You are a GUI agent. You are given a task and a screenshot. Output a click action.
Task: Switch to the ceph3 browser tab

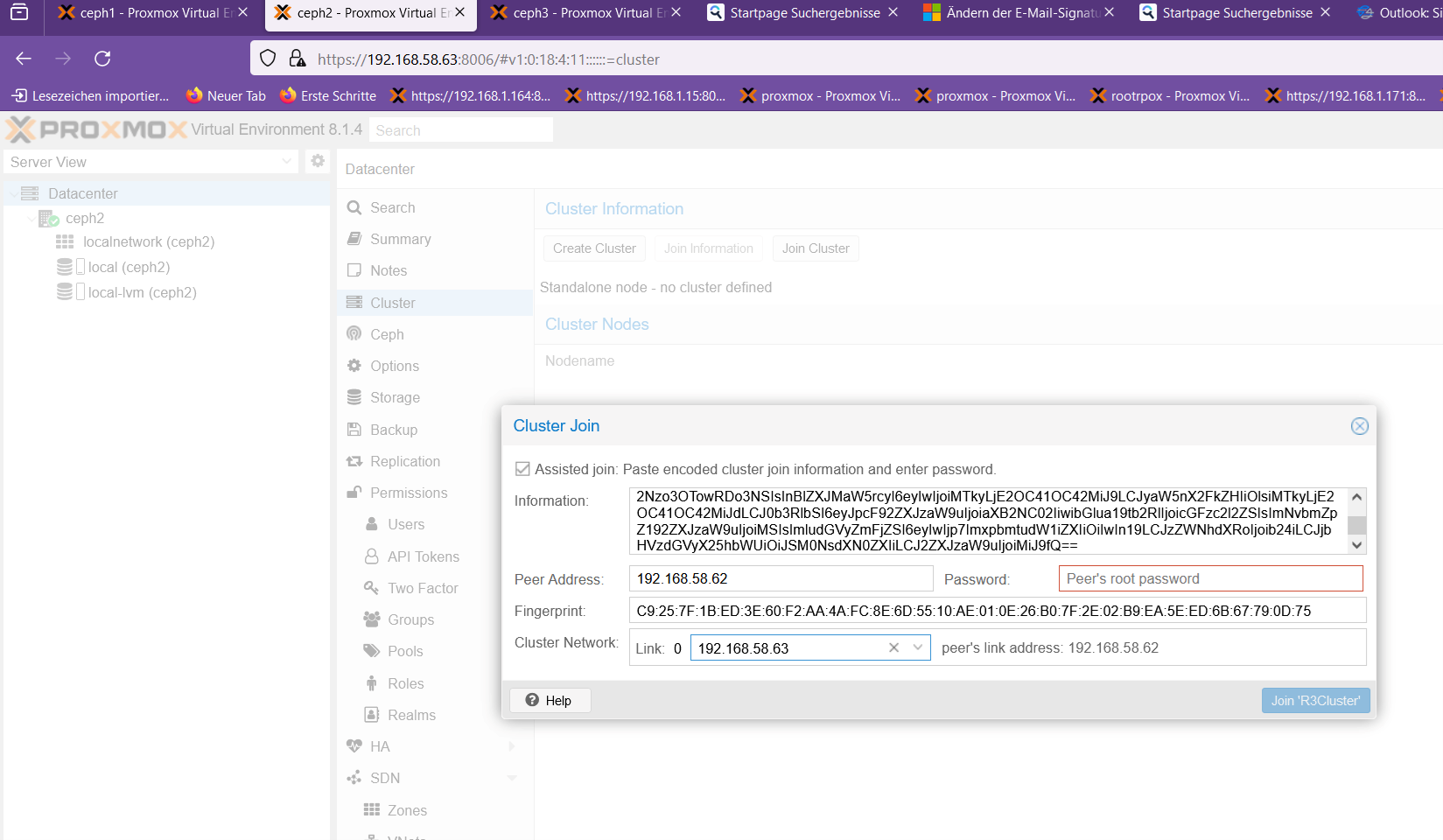pyautogui.click(x=582, y=13)
